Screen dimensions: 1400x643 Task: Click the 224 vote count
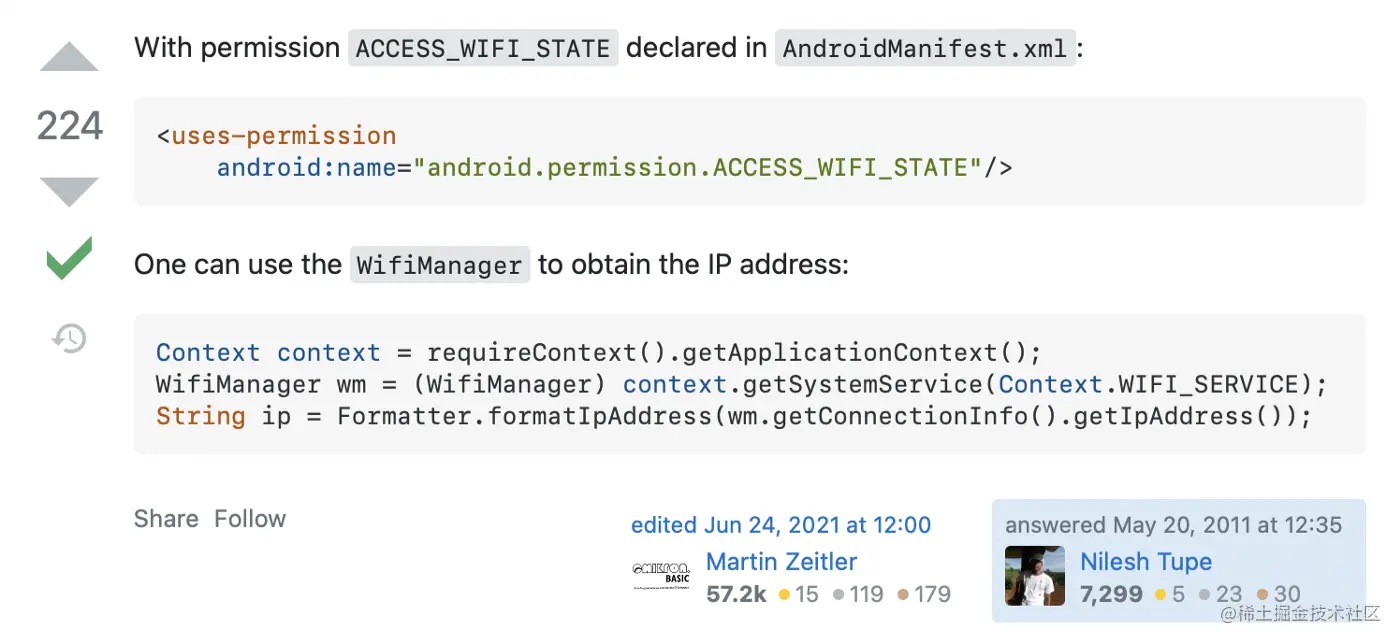(69, 126)
